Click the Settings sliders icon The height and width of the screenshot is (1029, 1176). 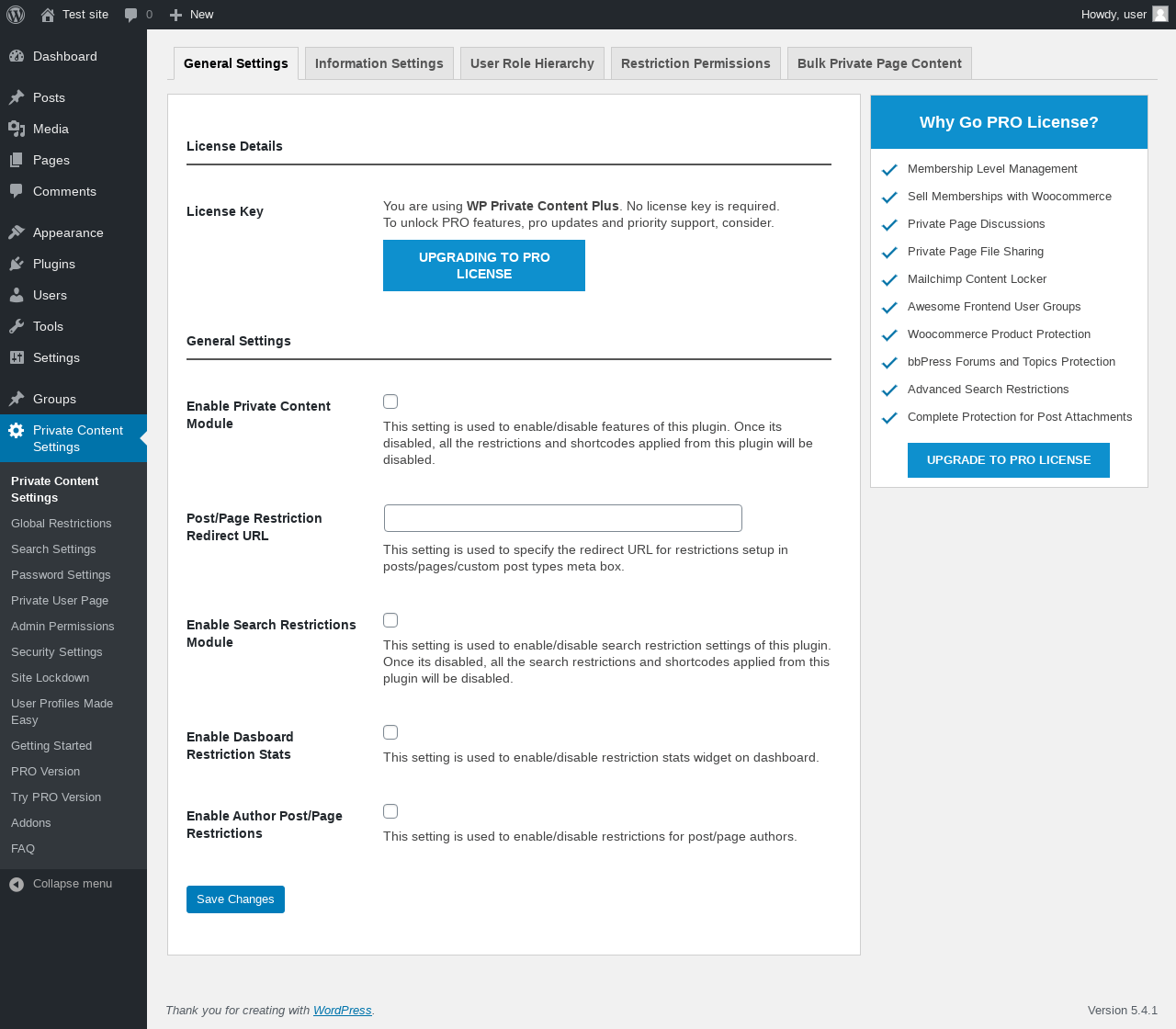pyautogui.click(x=17, y=357)
